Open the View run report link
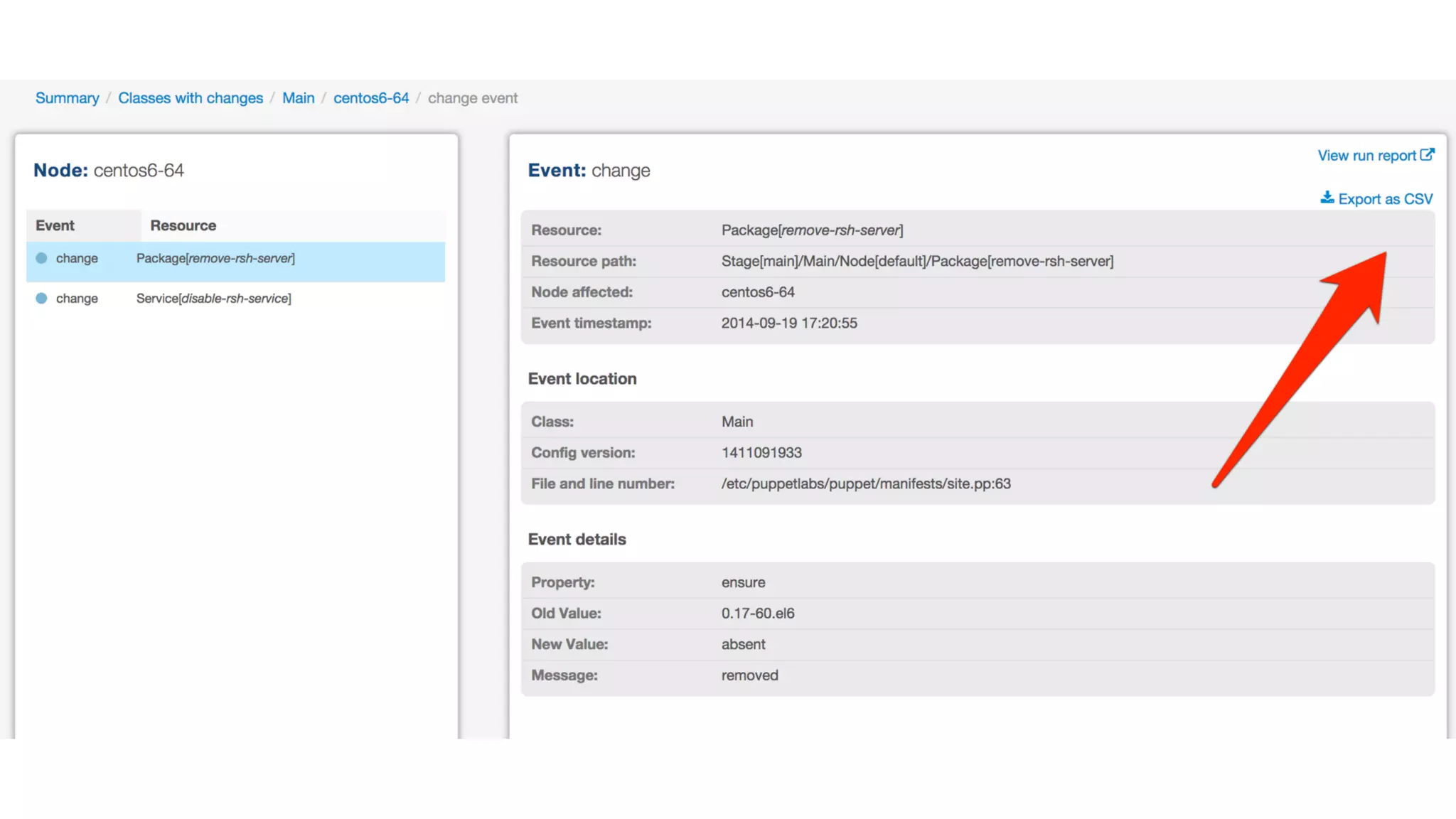The height and width of the screenshot is (819, 1456). click(1366, 156)
